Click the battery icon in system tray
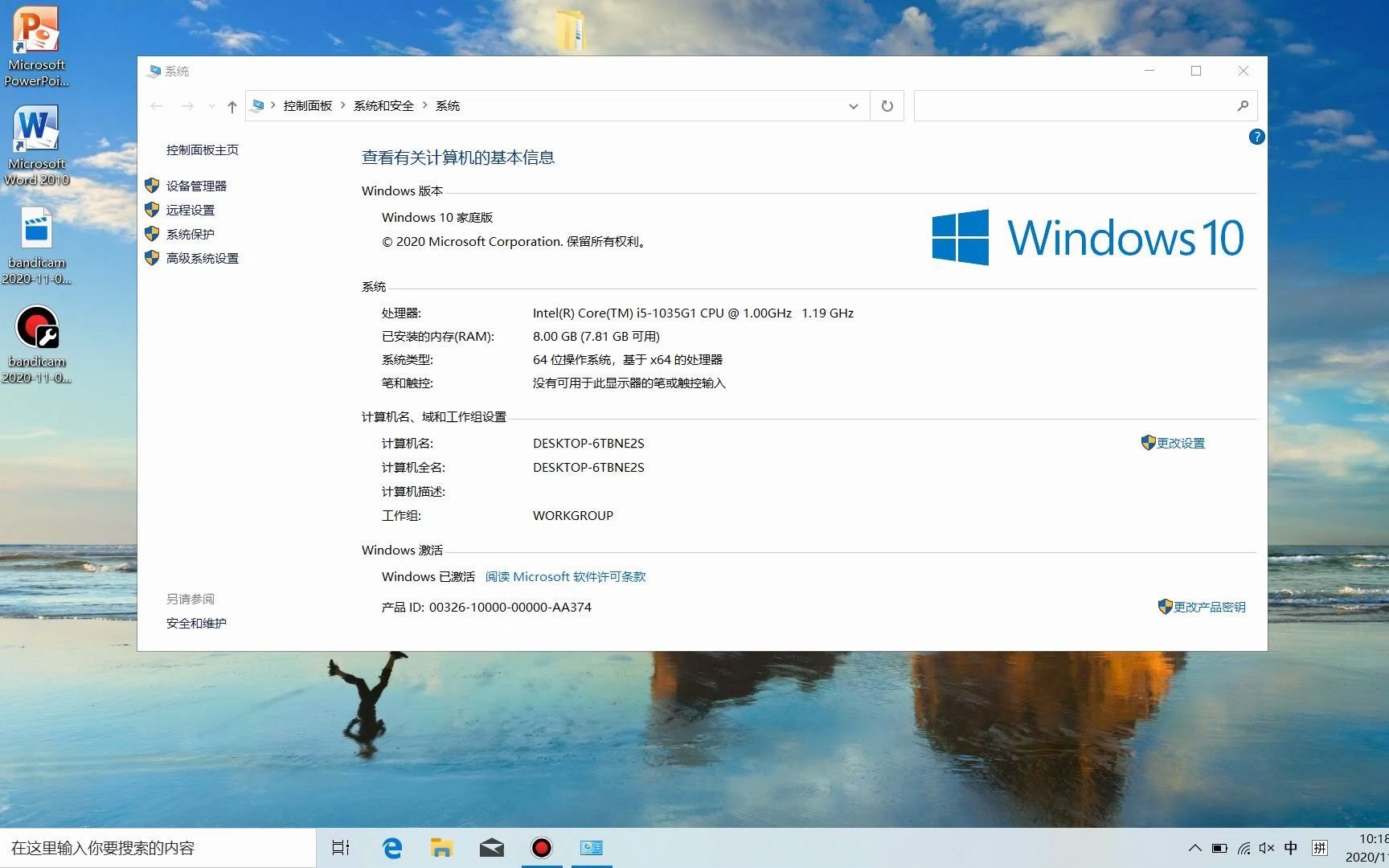 (1219, 848)
